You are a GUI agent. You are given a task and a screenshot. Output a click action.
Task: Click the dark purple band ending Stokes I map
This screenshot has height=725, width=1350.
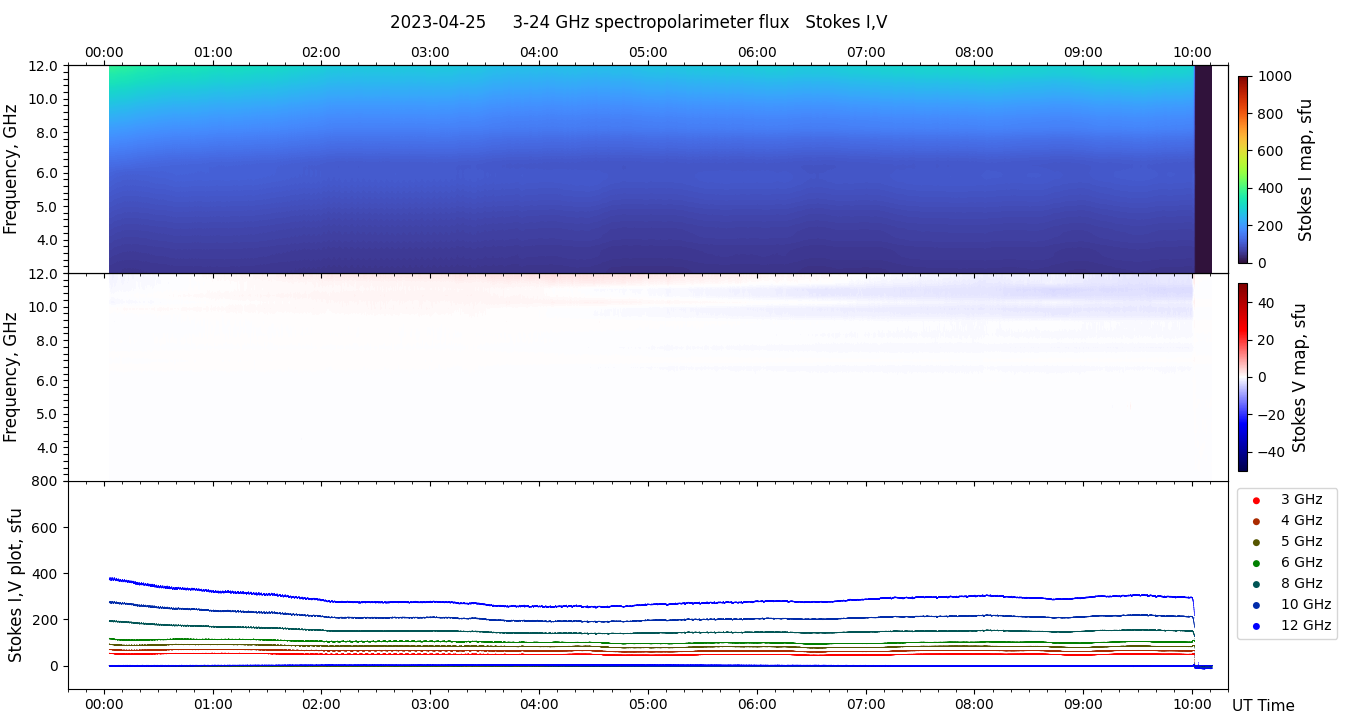click(x=1203, y=169)
